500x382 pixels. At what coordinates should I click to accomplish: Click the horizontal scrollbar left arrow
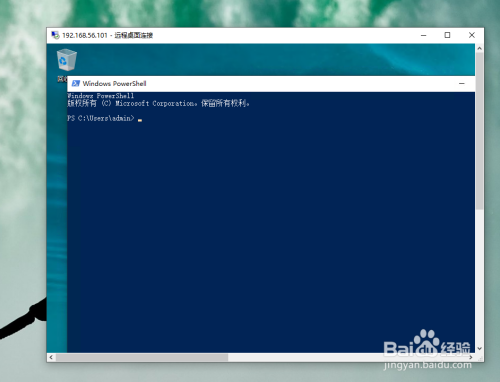click(51, 357)
